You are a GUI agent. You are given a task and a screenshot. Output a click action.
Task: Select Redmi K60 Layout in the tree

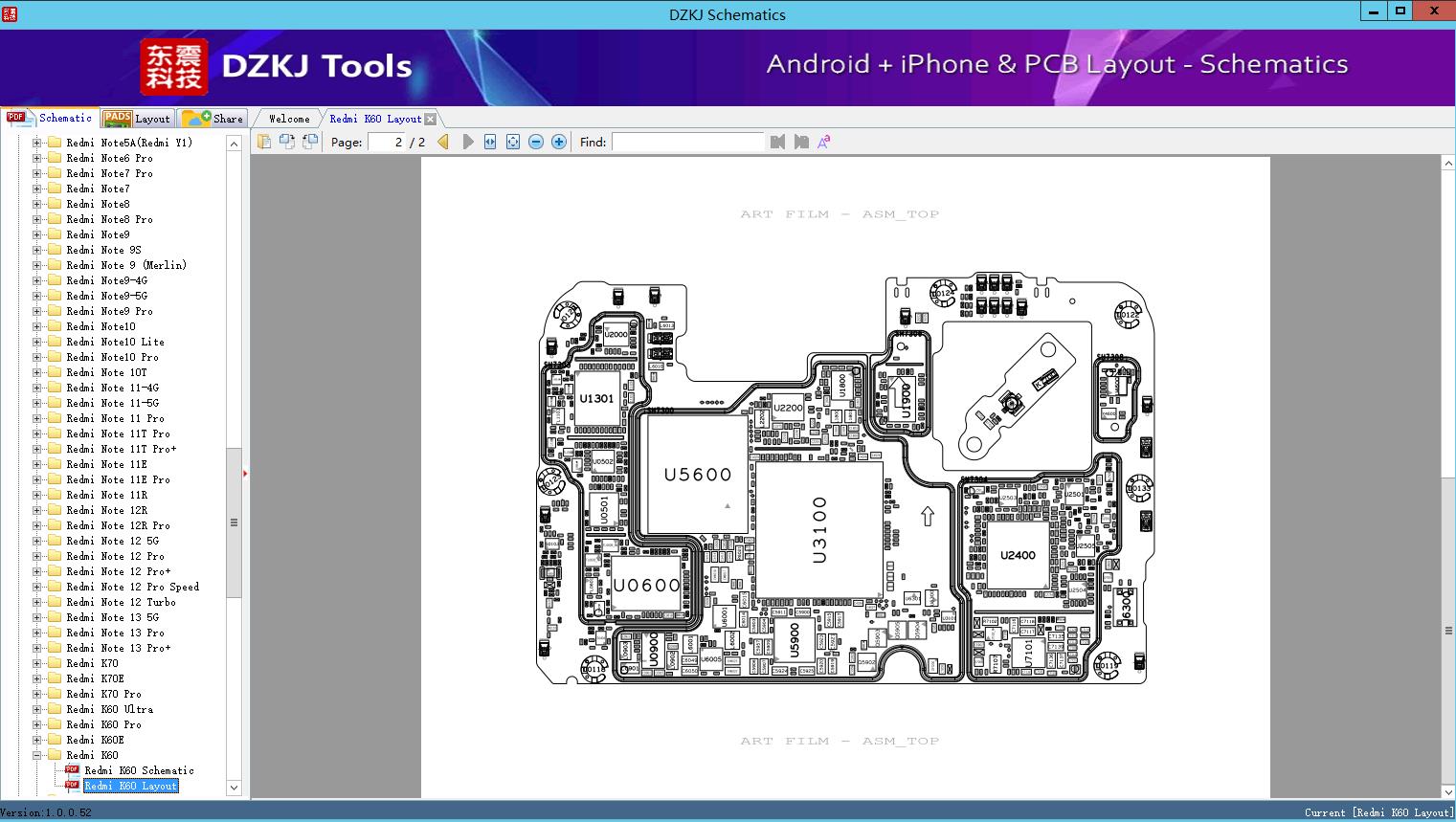(131, 786)
